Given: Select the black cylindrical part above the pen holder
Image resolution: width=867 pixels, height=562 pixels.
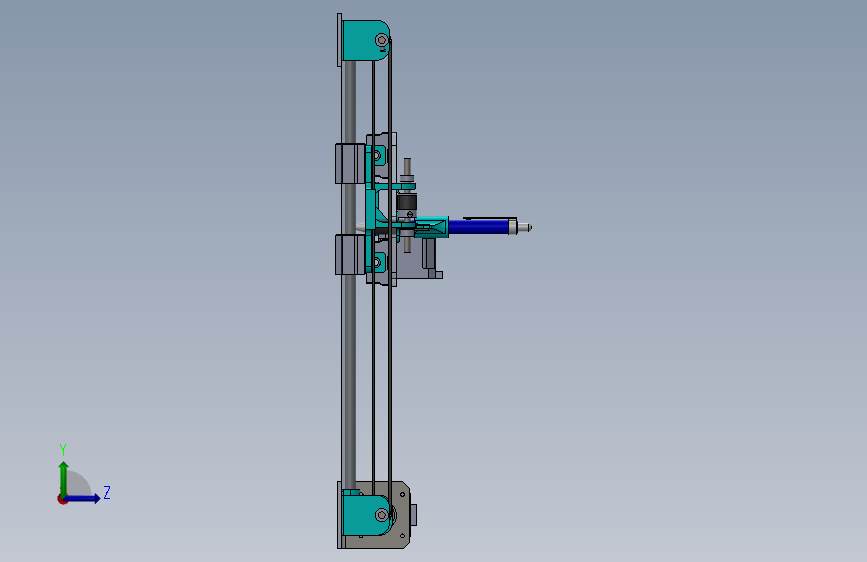Looking at the screenshot, I should [407, 202].
